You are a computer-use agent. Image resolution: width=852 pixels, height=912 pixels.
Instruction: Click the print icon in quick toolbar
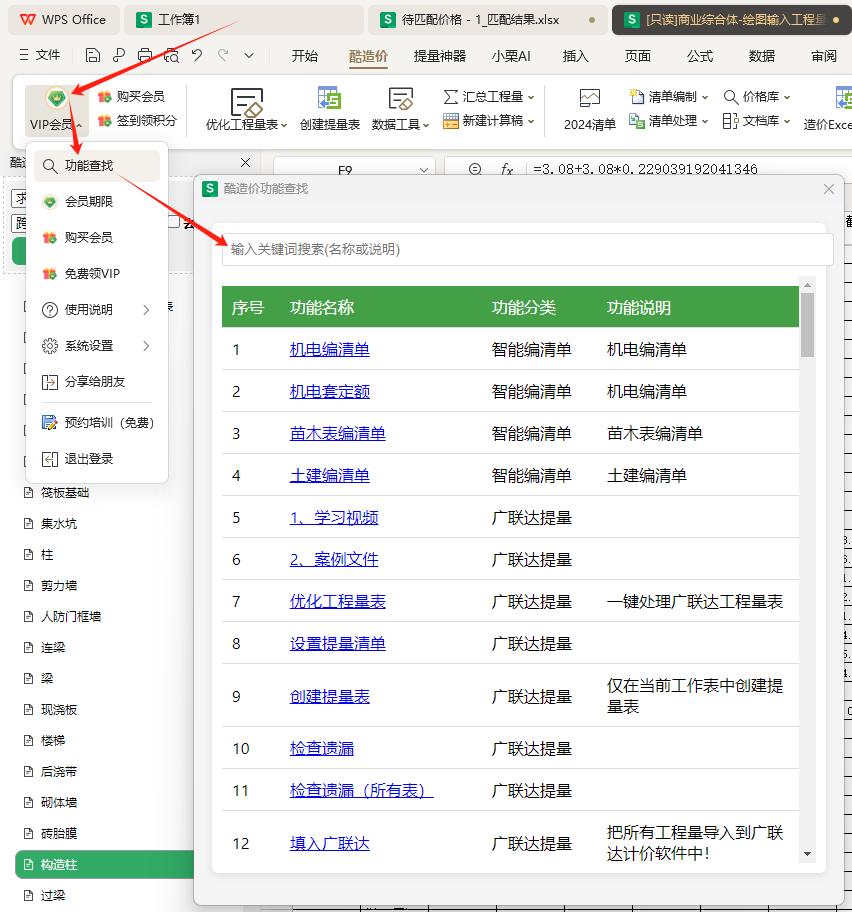146,56
